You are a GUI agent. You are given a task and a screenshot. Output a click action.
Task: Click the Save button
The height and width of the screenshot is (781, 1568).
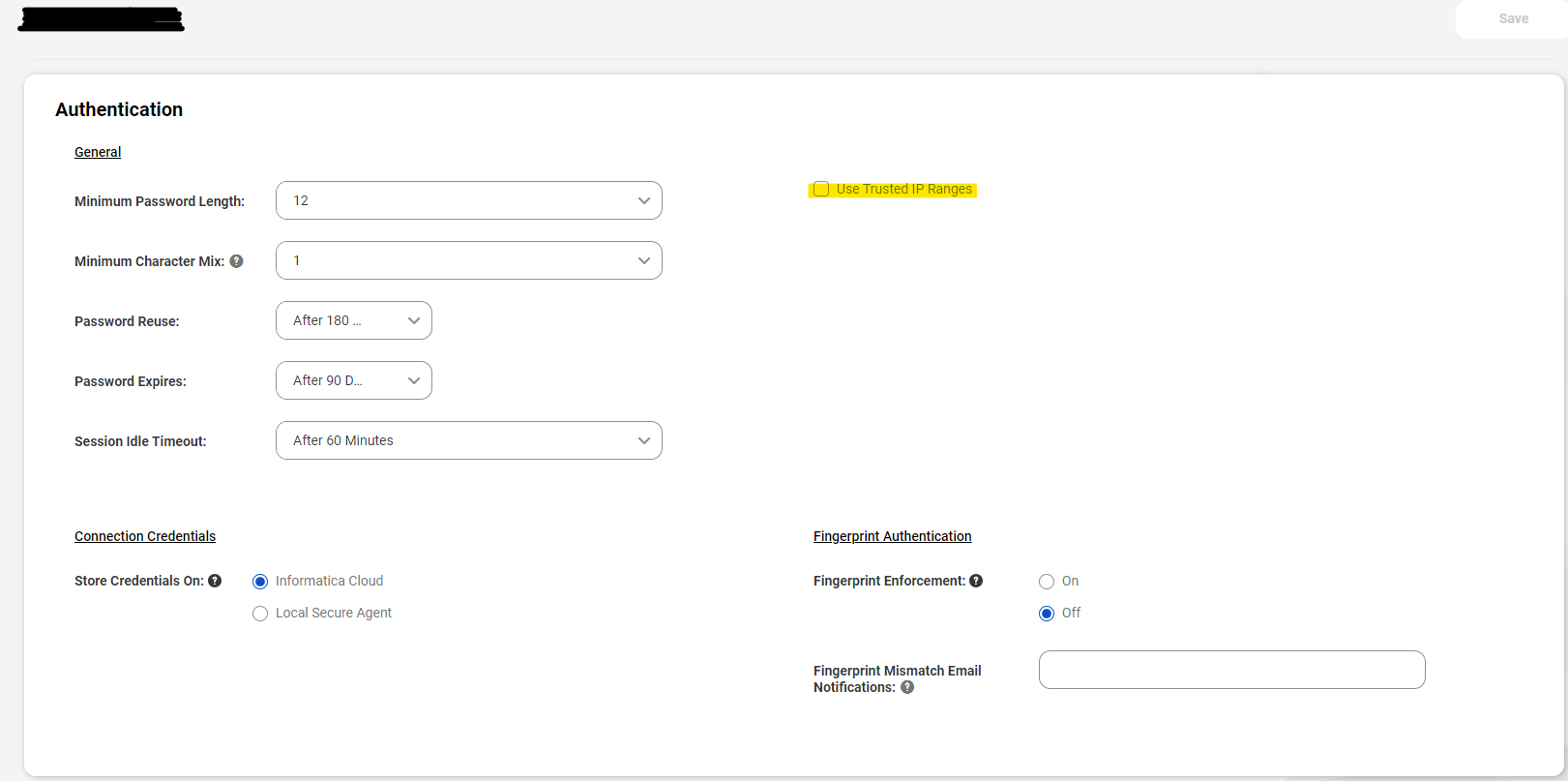pos(1513,18)
